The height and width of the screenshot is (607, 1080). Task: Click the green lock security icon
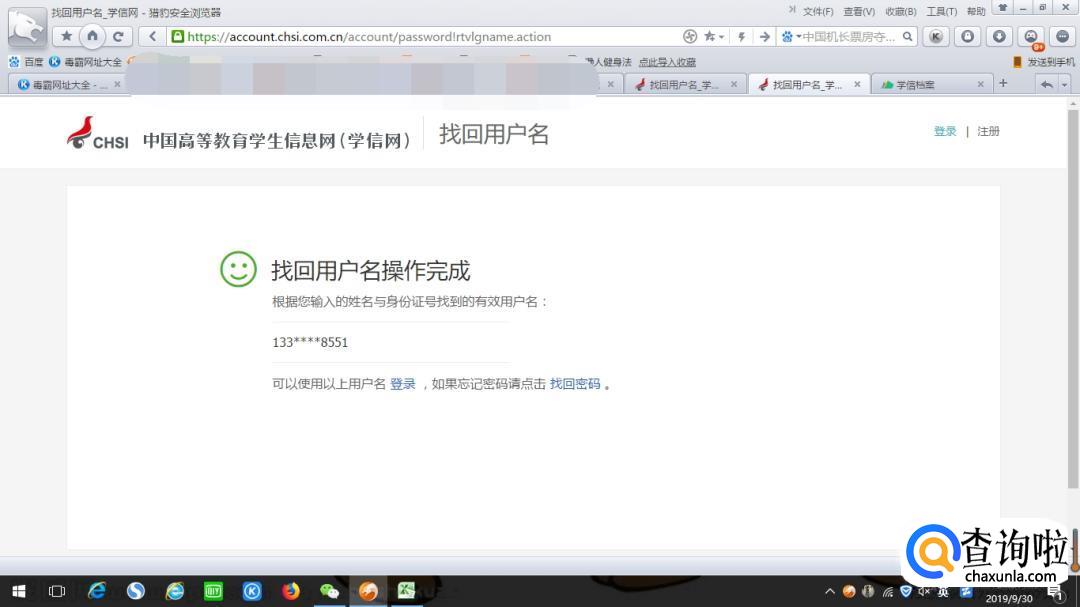178,37
